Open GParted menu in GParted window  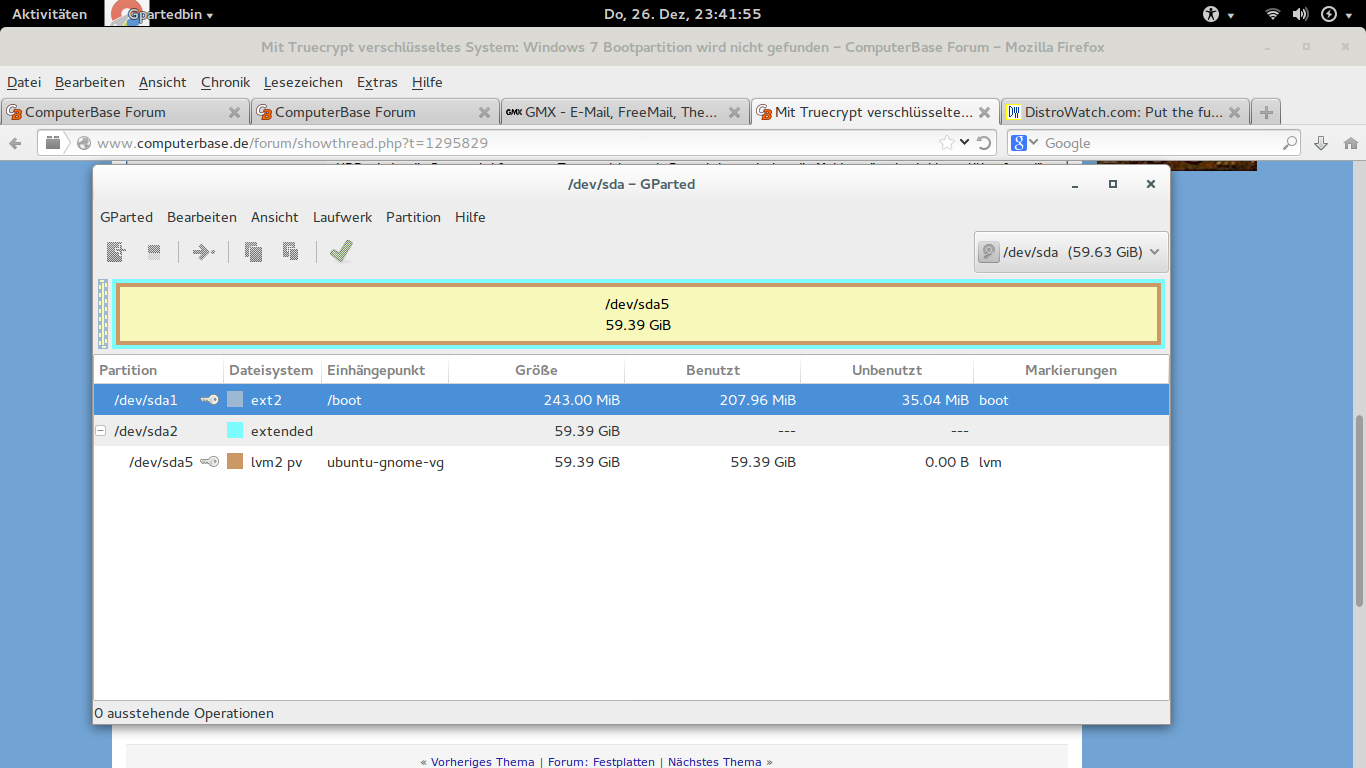(126, 217)
